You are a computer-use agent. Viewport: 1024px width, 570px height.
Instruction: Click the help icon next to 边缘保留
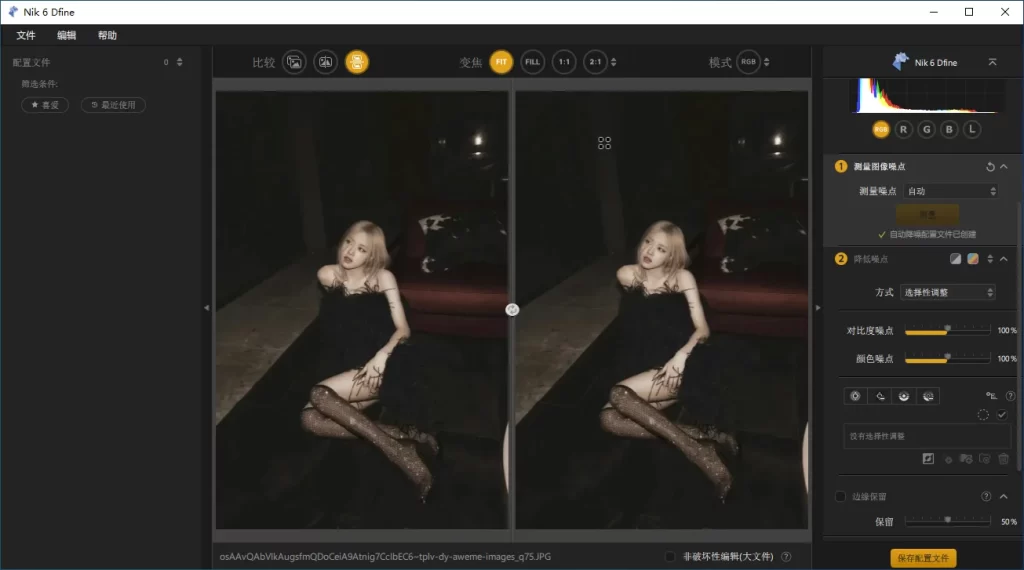(x=986, y=496)
